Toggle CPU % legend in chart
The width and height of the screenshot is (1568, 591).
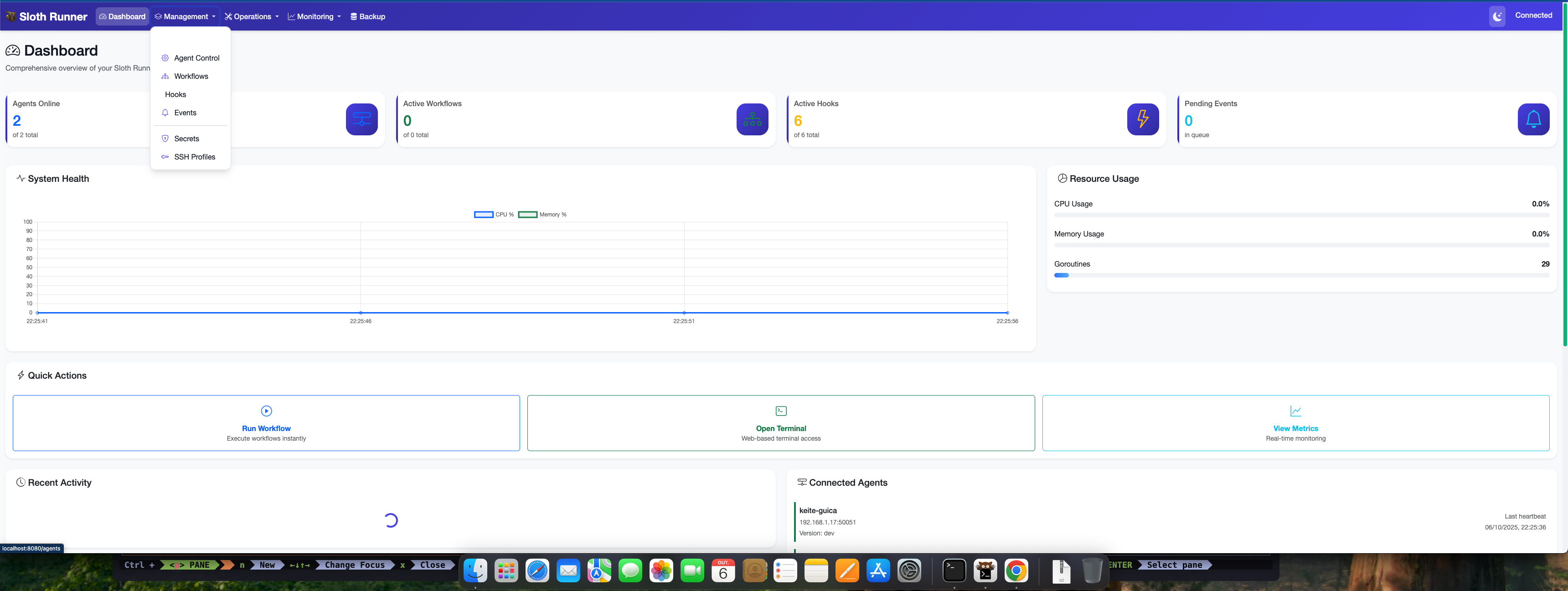(494, 214)
